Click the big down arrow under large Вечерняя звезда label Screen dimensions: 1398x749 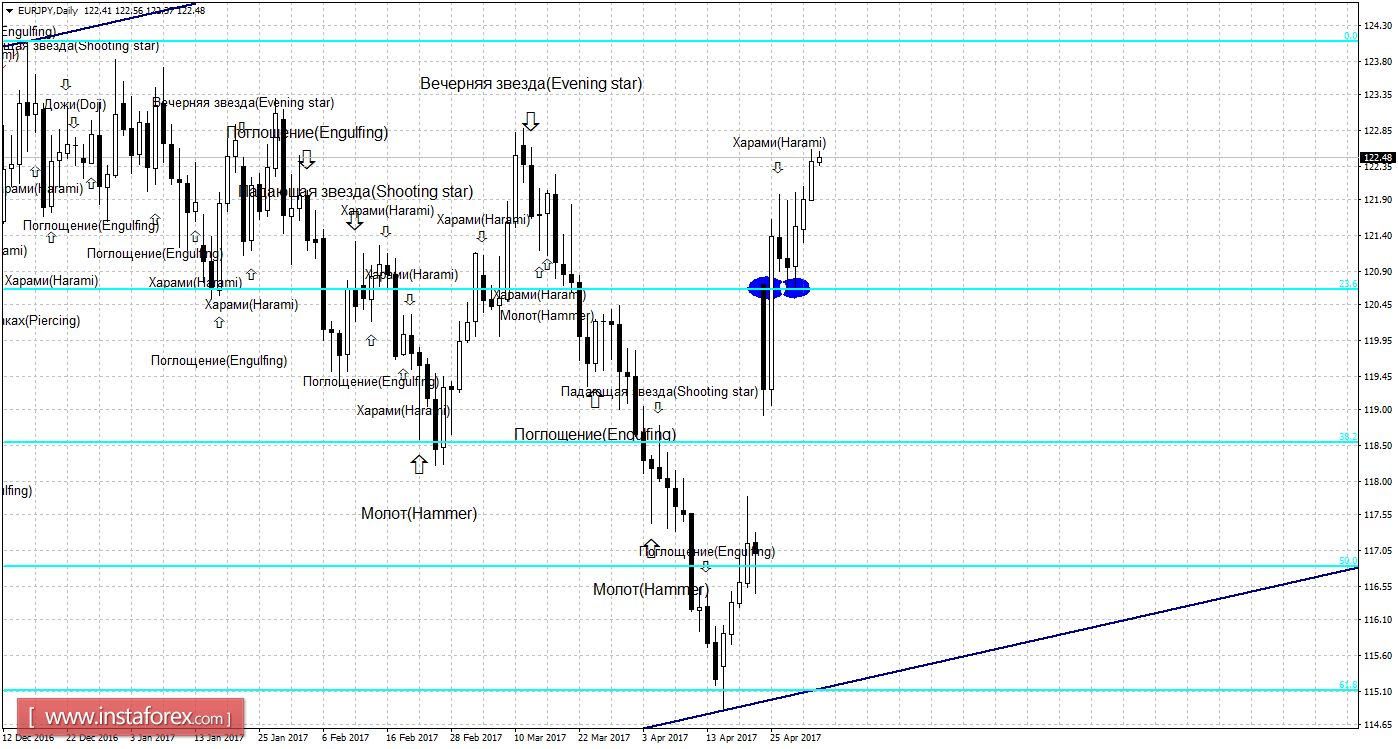click(x=531, y=121)
